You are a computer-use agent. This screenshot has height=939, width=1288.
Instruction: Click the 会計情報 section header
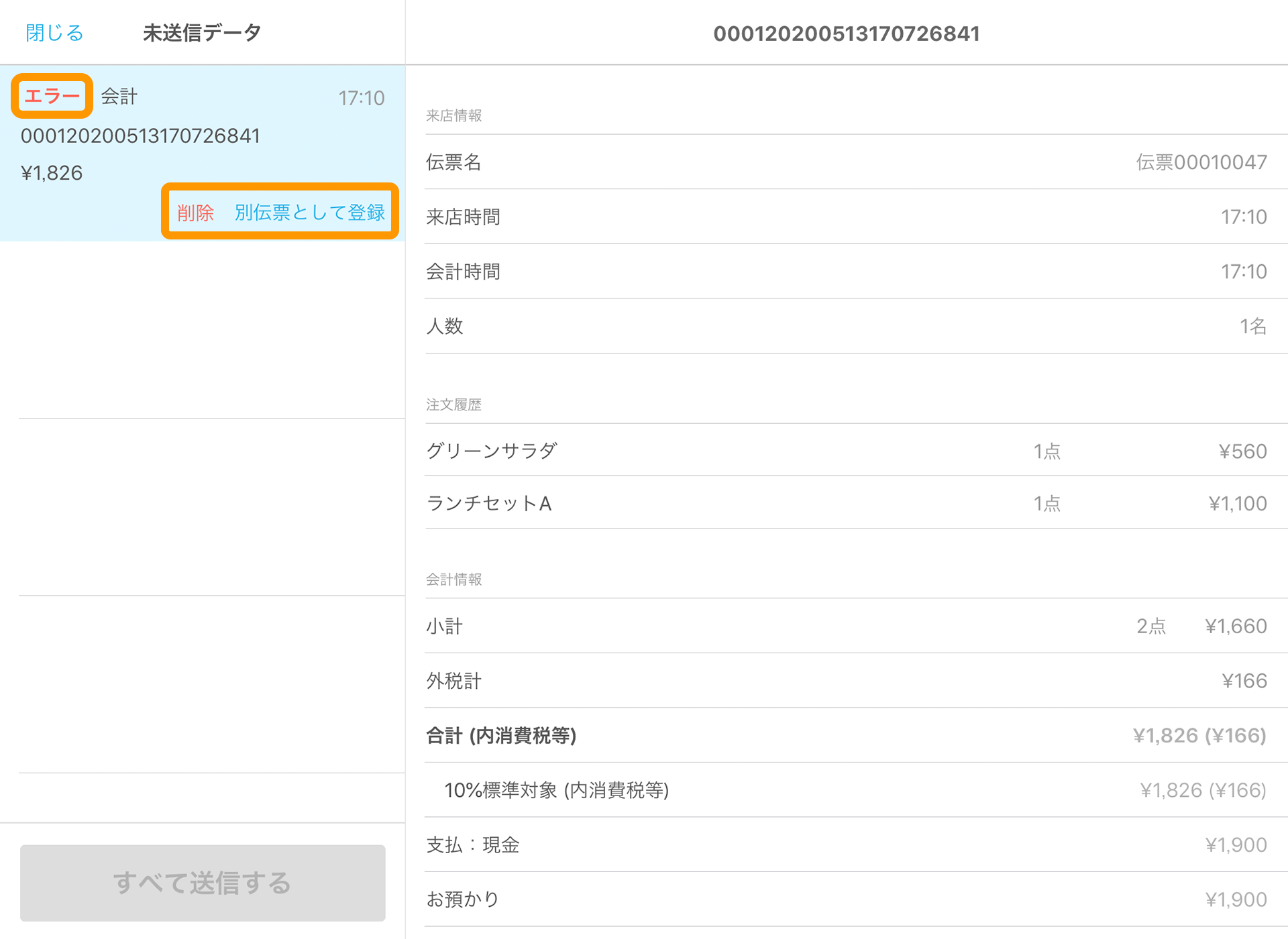pos(454,579)
